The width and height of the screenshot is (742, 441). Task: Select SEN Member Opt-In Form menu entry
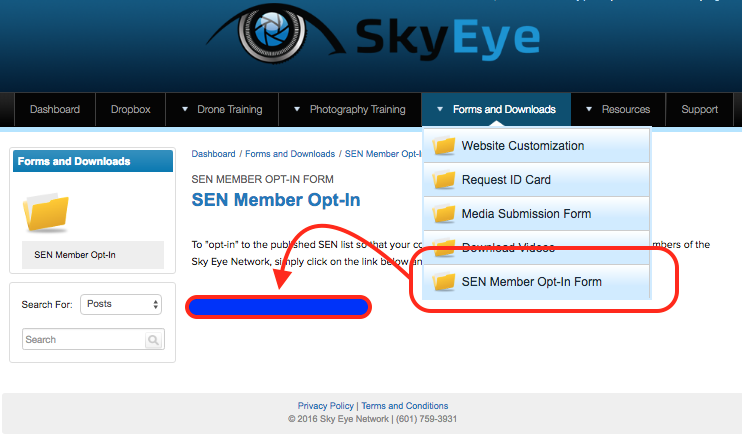(537, 282)
